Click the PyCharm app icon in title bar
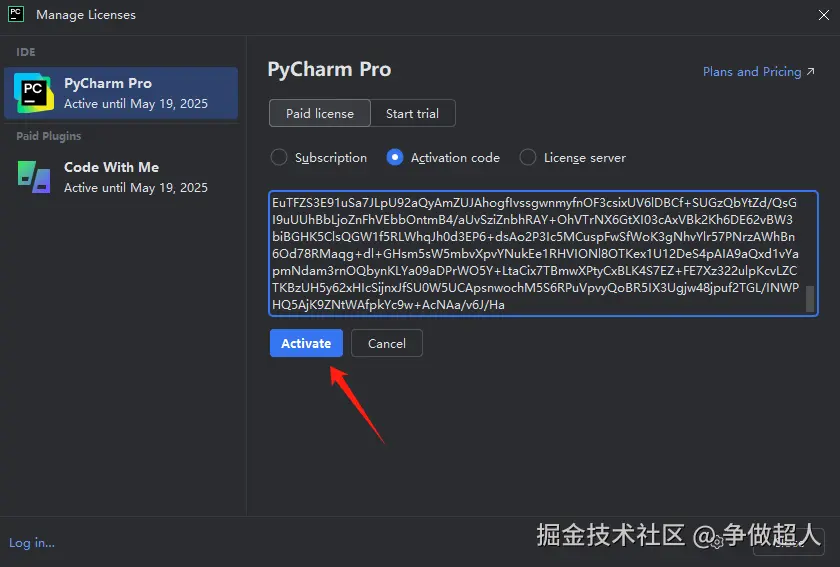This screenshot has width=840, height=567. coord(16,14)
